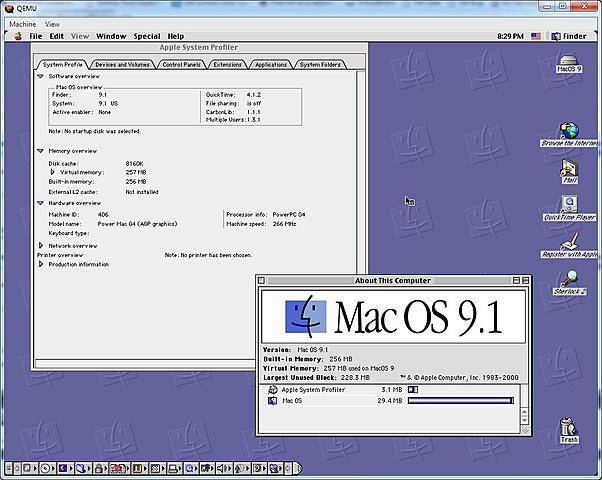Viewport: 602px width, 480px height.
Task: Collapse the Memory overview section
Action: coord(40,151)
